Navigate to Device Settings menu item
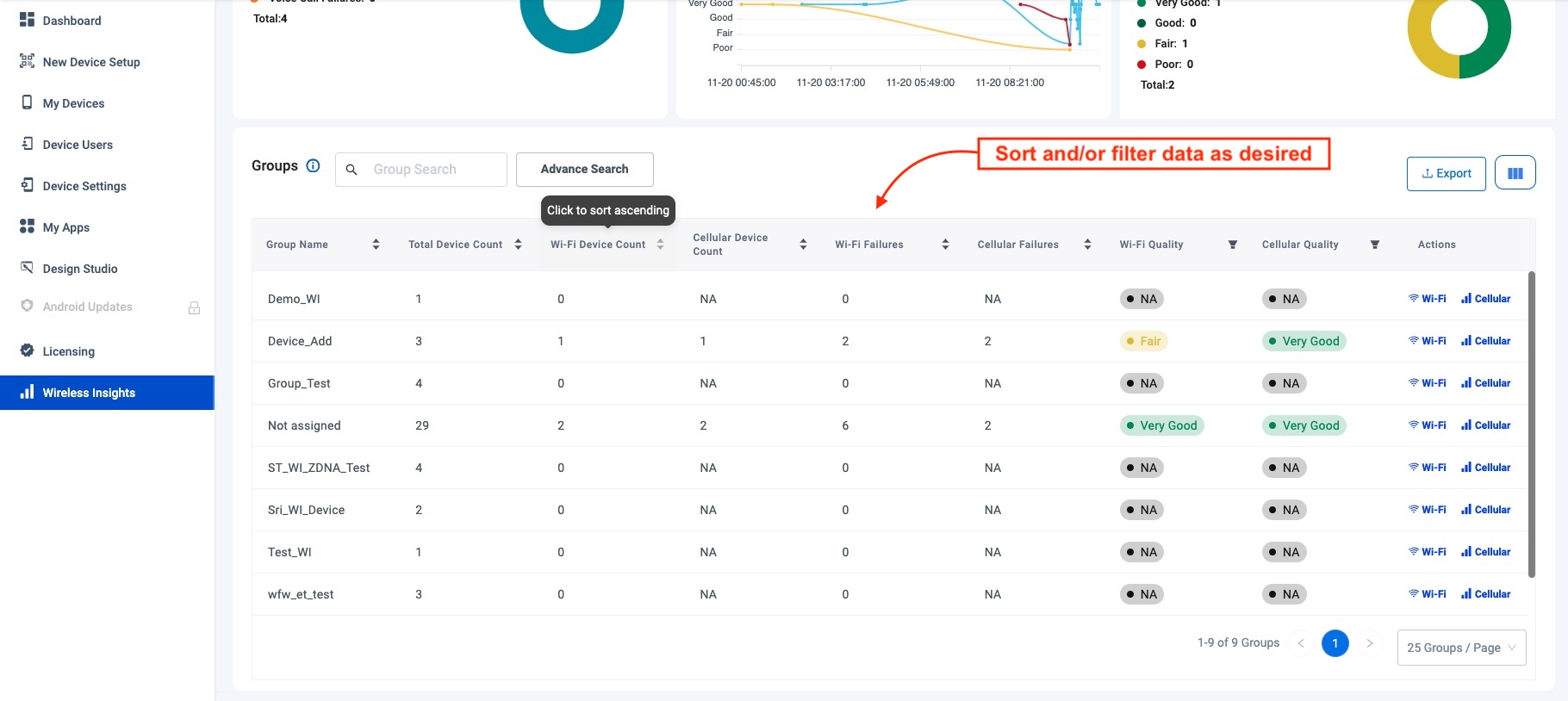 click(x=84, y=186)
